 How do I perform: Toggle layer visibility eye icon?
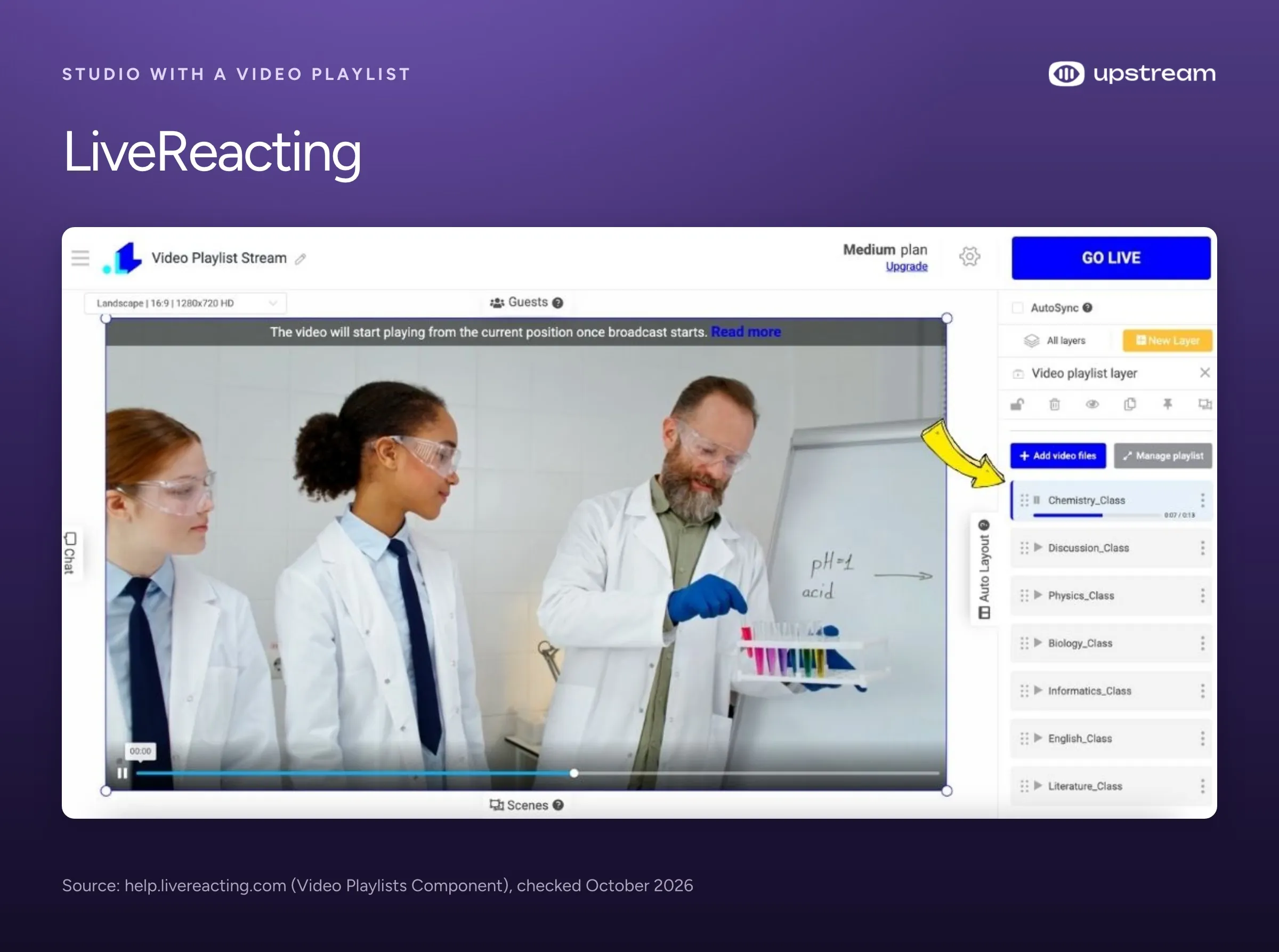click(1092, 405)
